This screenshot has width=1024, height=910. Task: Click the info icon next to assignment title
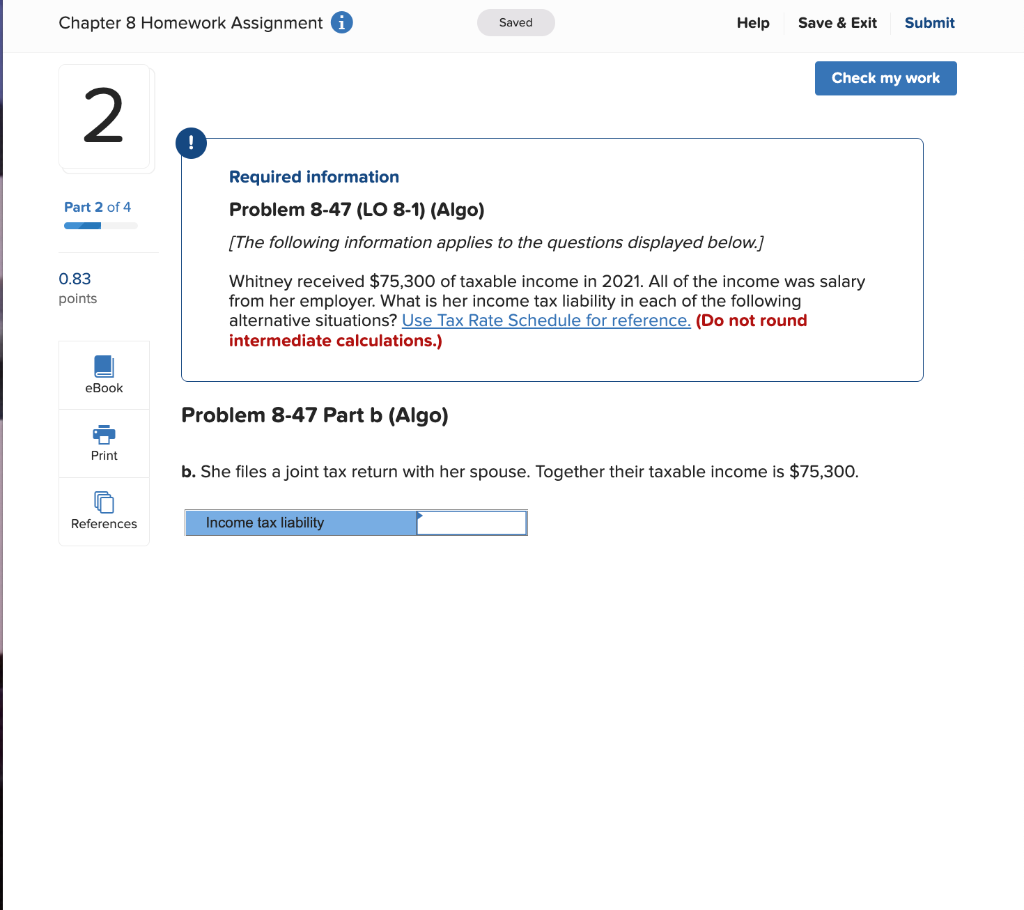tap(341, 22)
